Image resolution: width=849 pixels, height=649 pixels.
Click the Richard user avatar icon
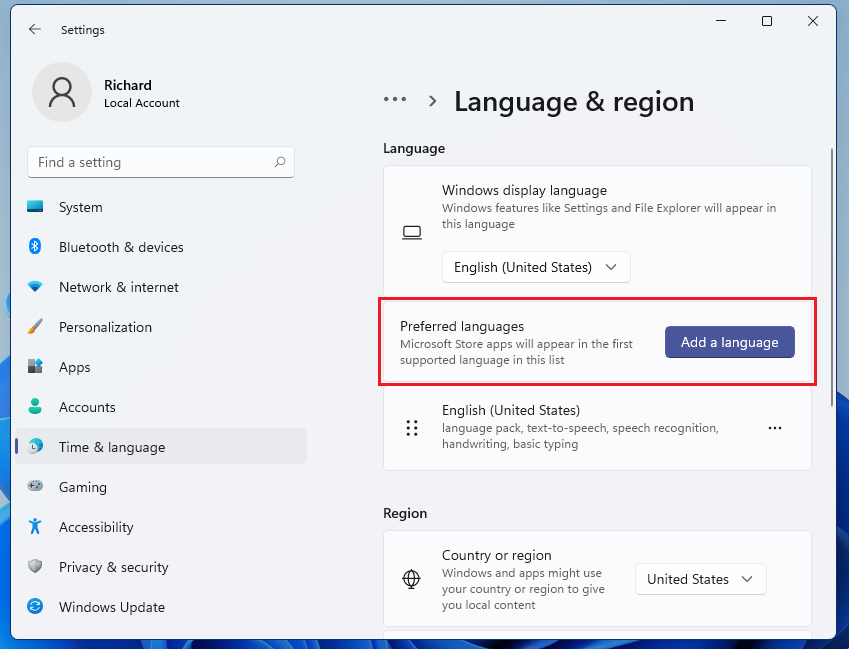click(62, 93)
